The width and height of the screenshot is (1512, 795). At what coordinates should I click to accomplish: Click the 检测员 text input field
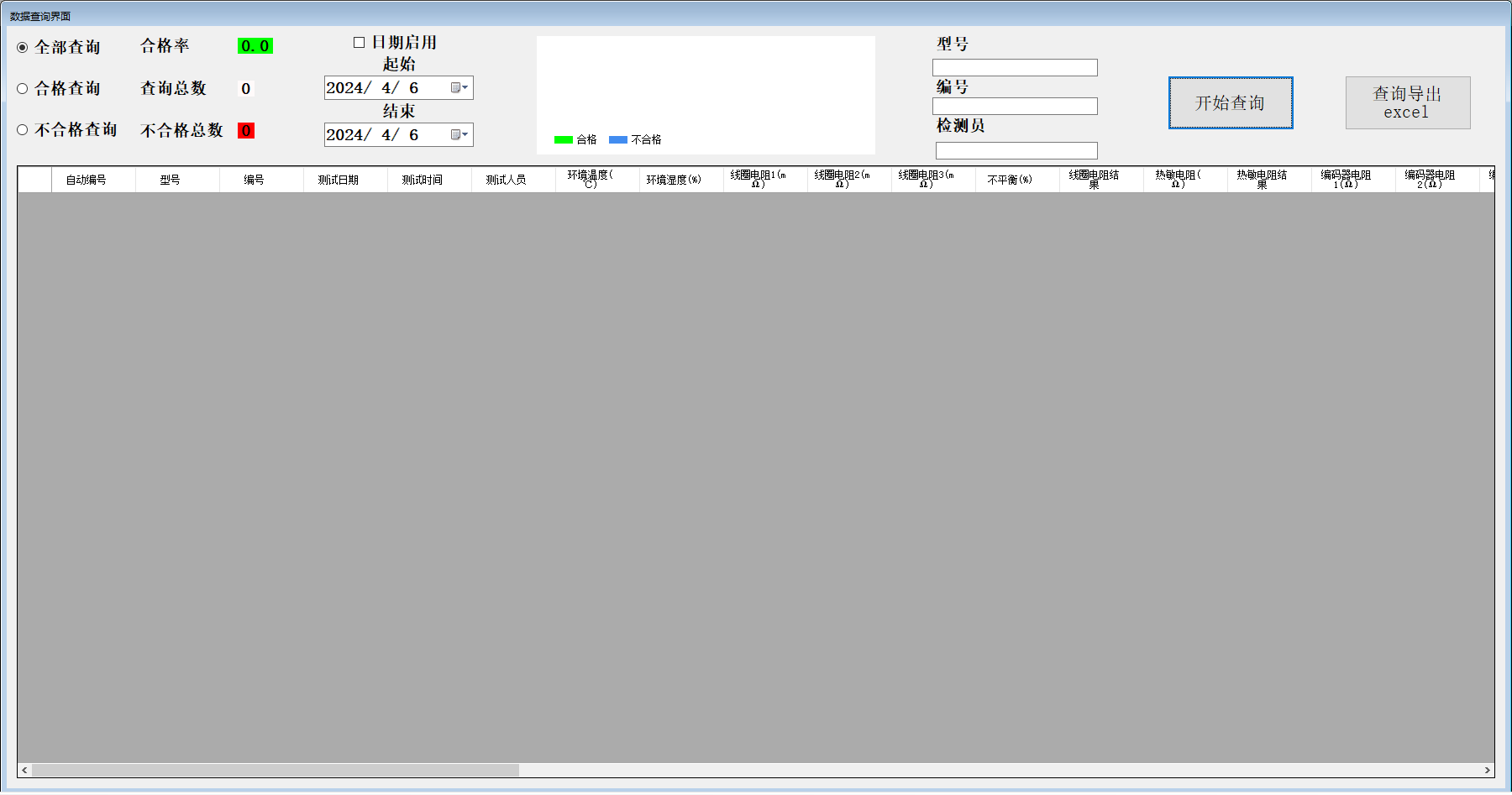[1016, 151]
